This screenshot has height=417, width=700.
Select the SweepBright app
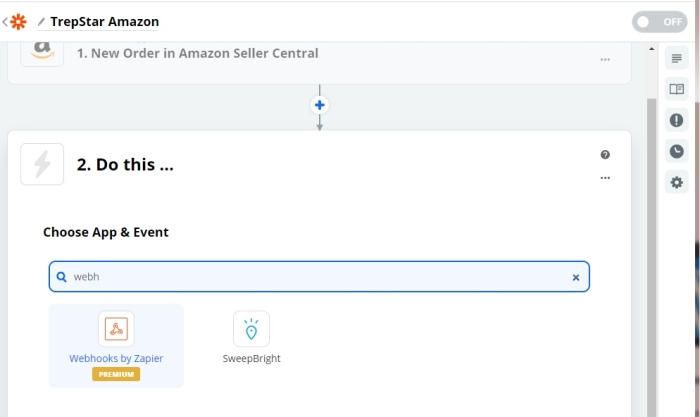251,338
